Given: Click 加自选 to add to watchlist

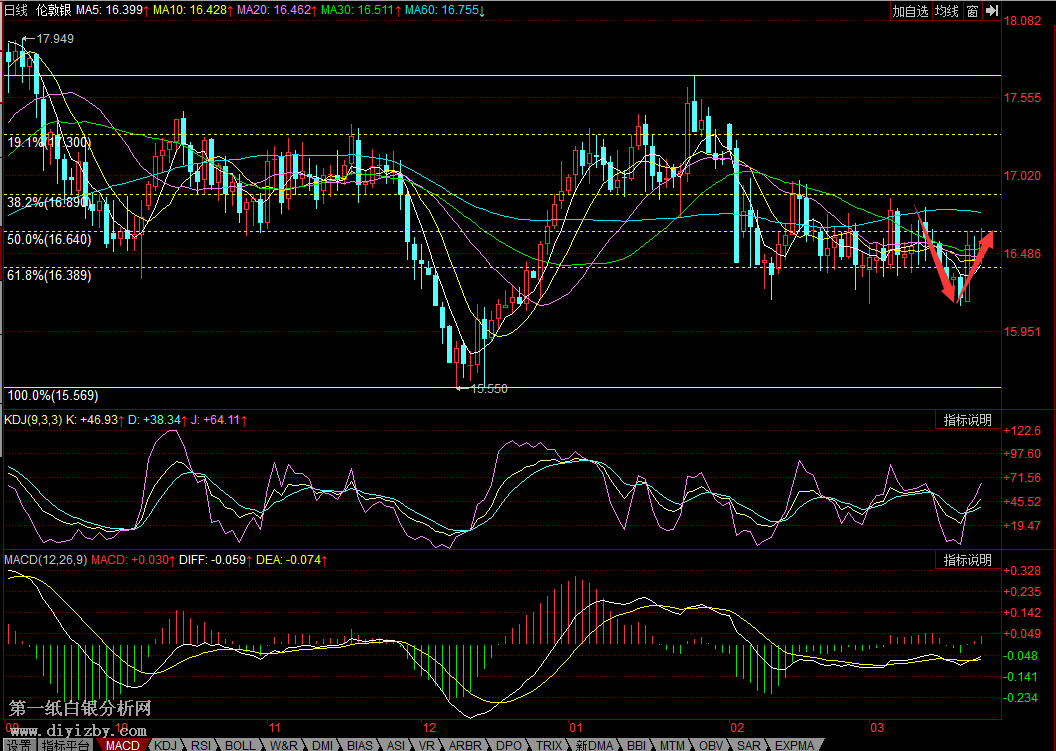Looking at the screenshot, I should pos(911,11).
